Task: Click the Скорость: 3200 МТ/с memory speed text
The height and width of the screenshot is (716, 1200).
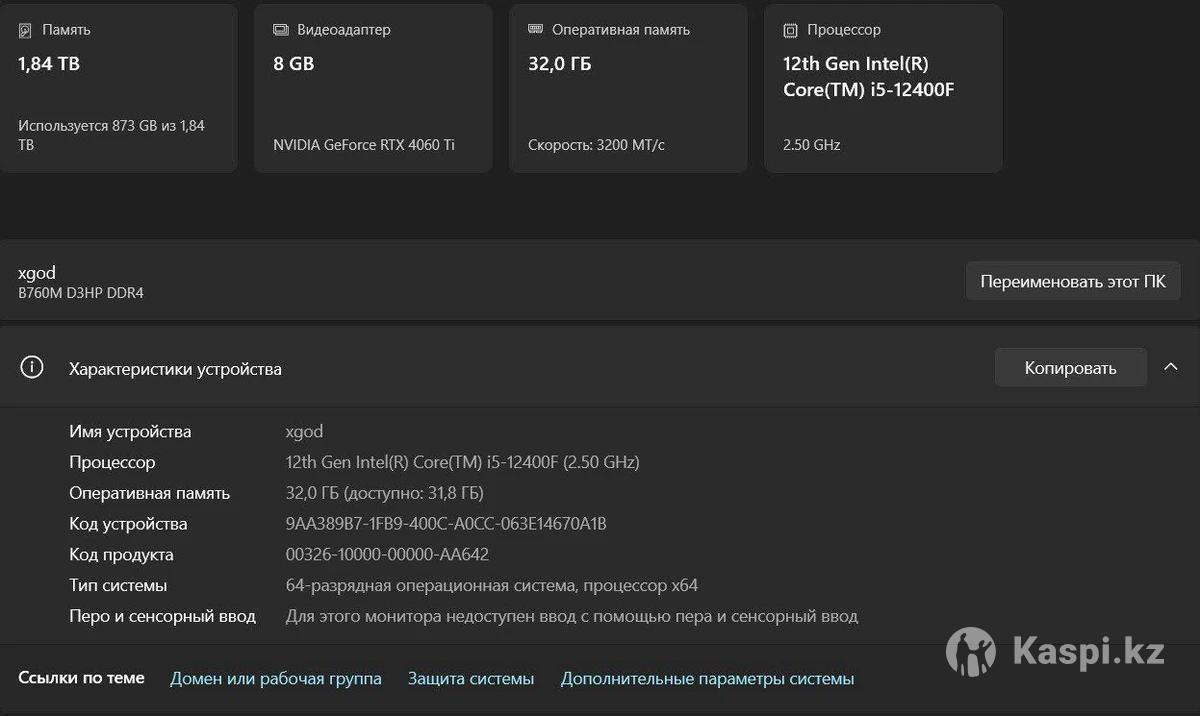Action: 596,145
